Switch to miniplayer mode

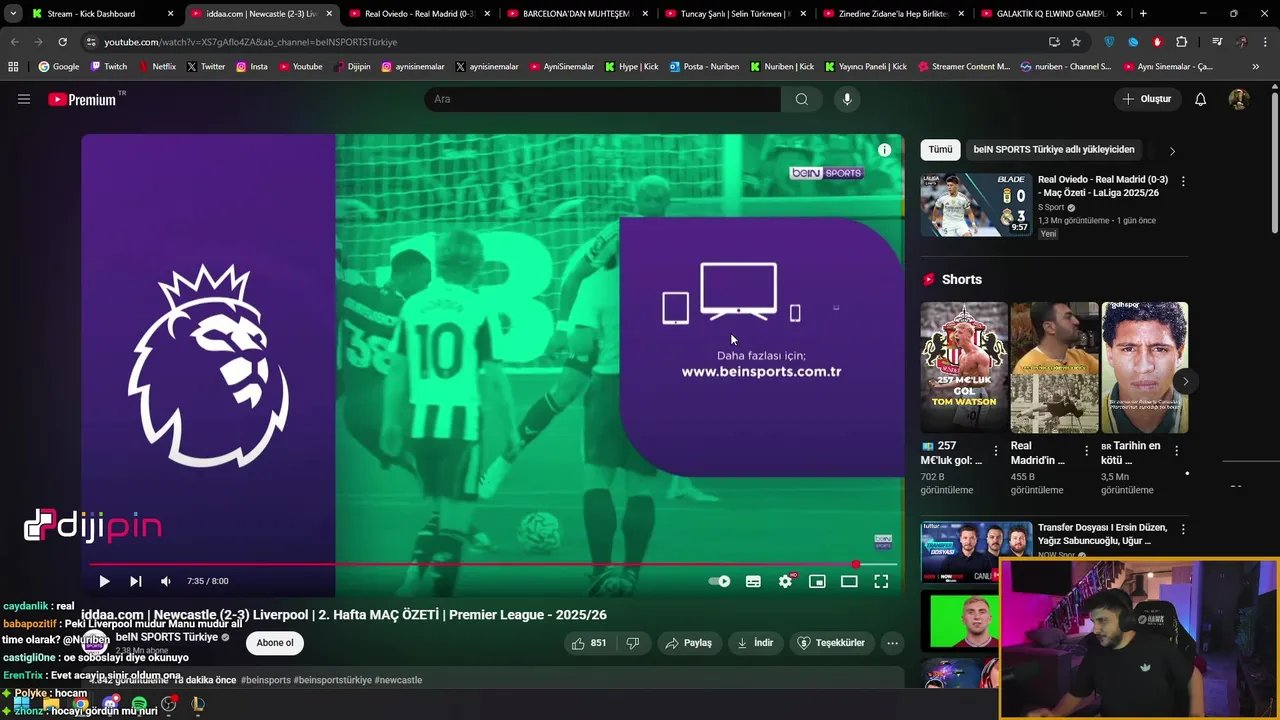coord(817,581)
